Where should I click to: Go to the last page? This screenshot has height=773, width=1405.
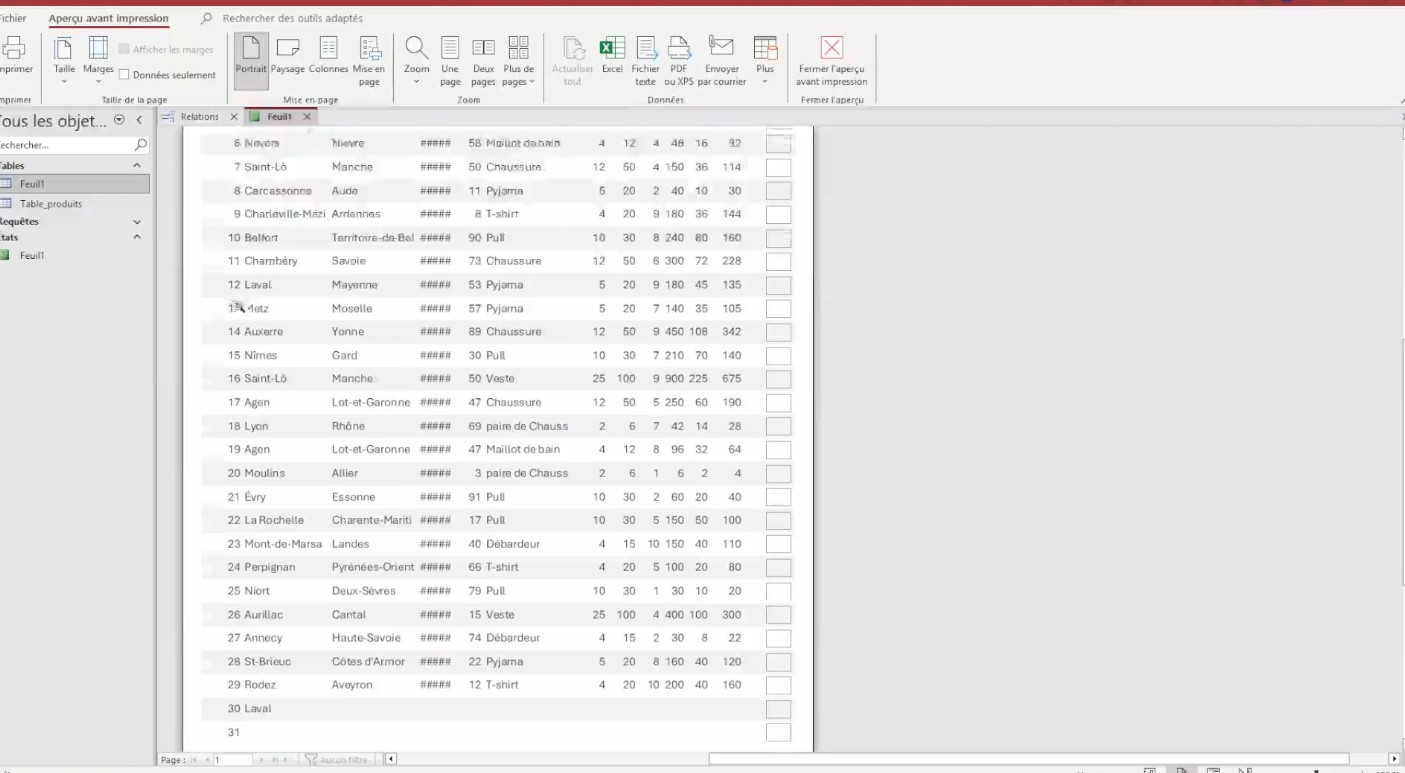(275, 760)
